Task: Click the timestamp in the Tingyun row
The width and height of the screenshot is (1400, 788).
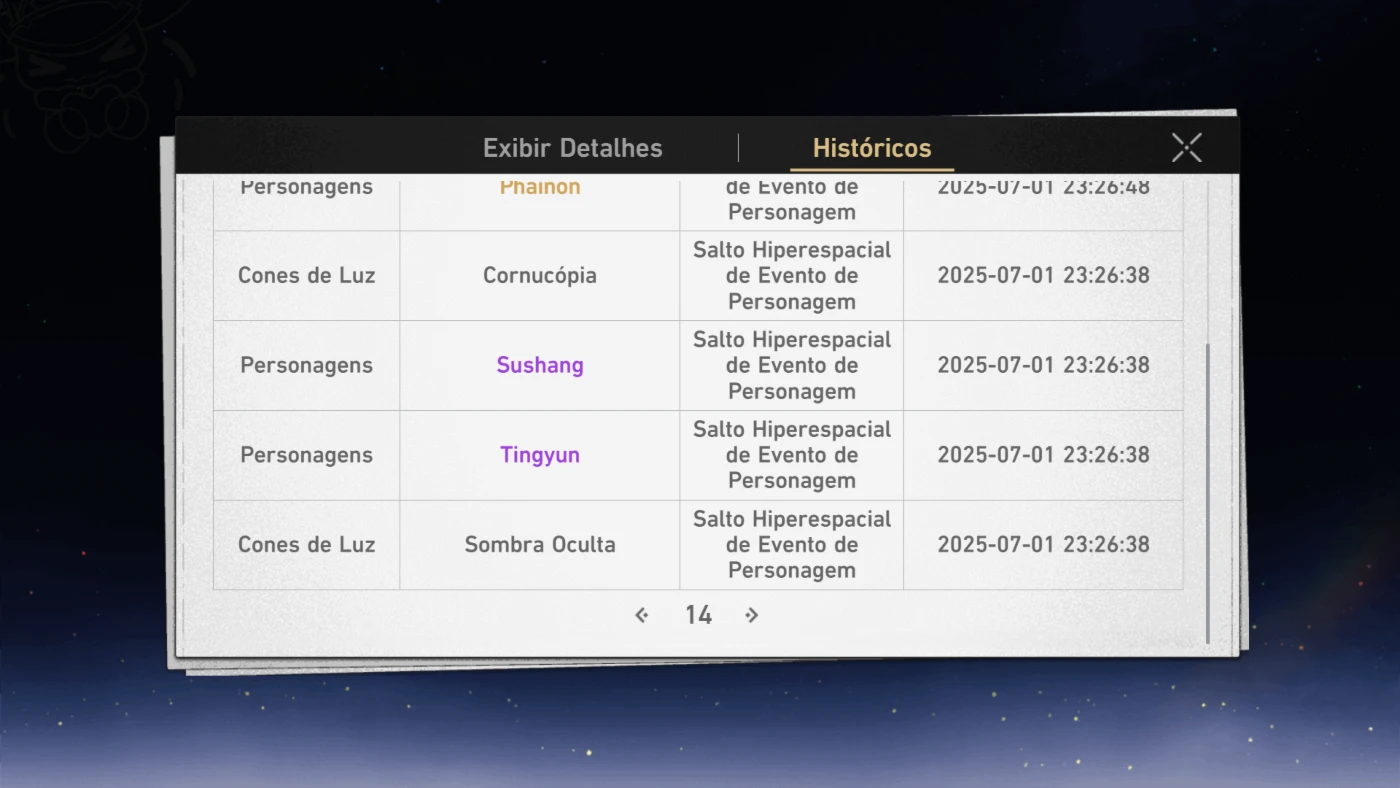Action: pos(1043,455)
